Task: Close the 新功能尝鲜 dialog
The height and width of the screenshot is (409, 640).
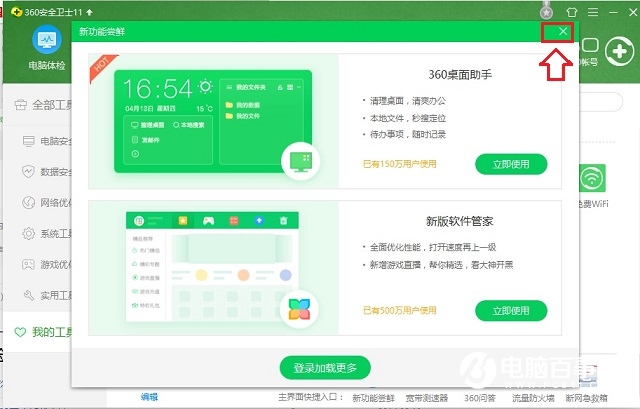Action: [x=563, y=31]
